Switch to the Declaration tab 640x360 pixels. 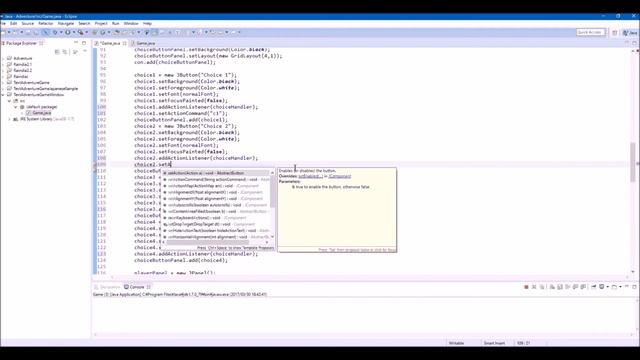[107, 287]
